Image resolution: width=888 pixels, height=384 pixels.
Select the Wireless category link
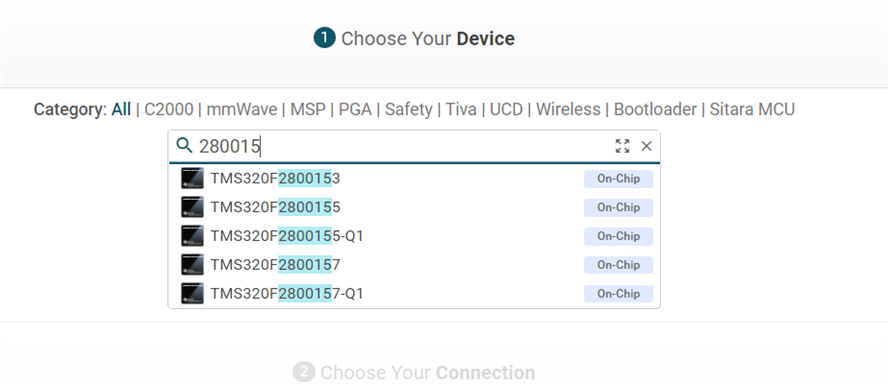tap(568, 109)
